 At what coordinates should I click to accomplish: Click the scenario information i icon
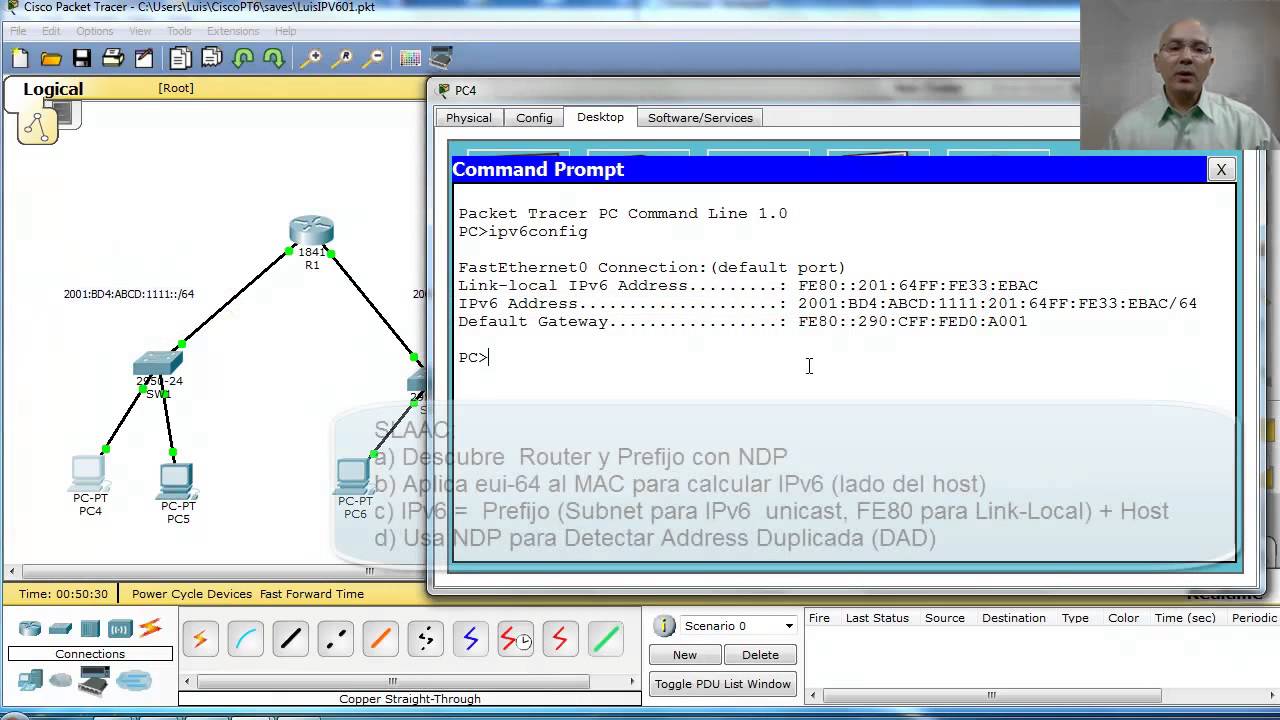pyautogui.click(x=664, y=626)
